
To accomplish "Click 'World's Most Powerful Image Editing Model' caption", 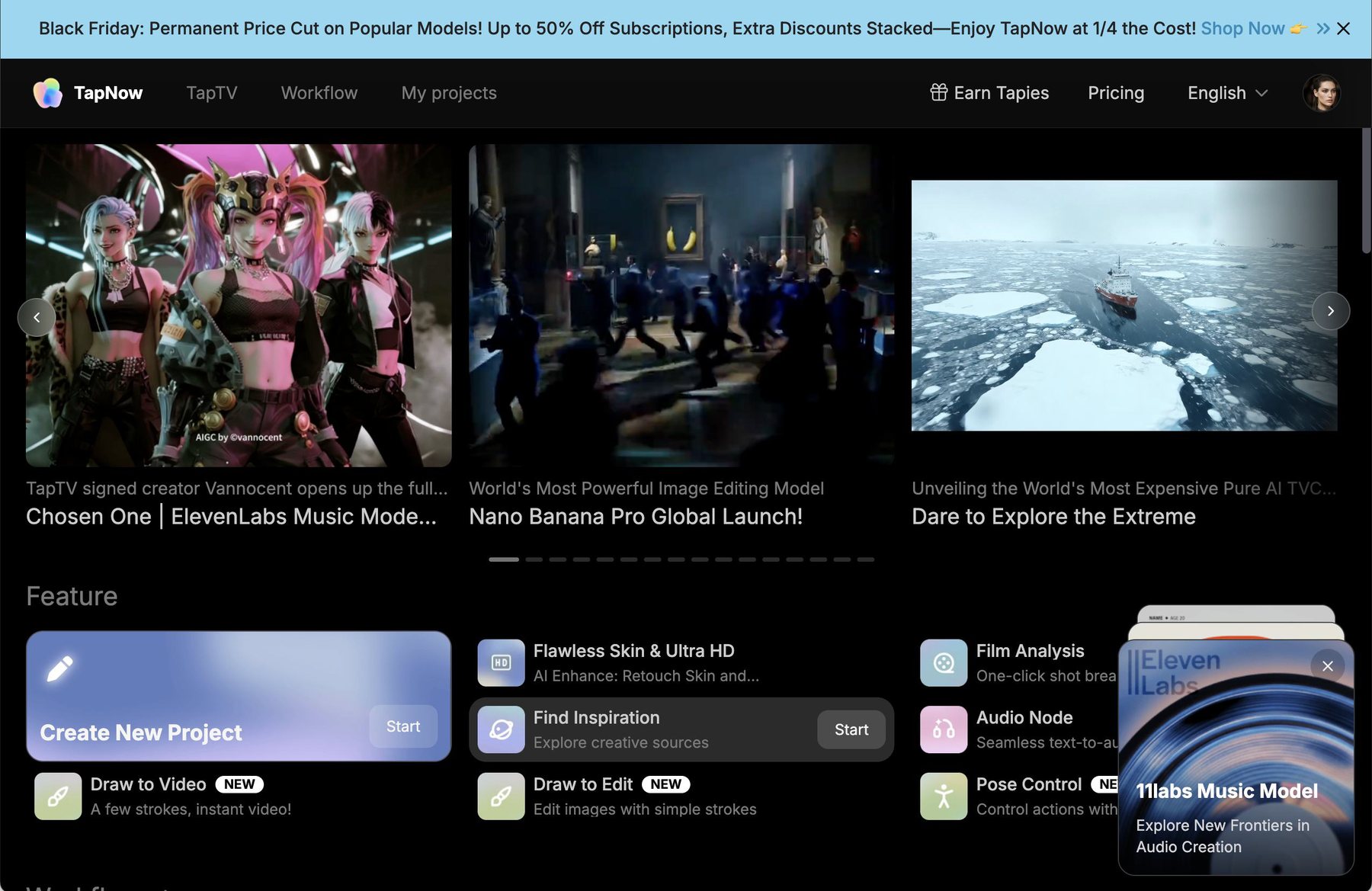I will pyautogui.click(x=646, y=489).
